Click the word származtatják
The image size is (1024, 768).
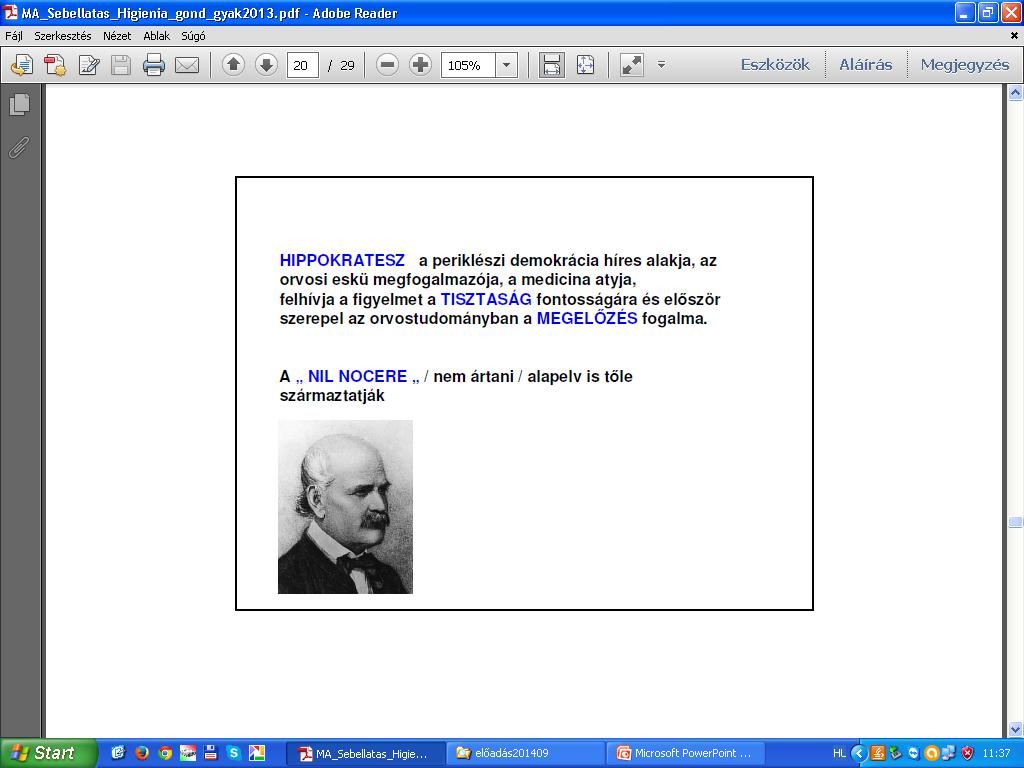tap(332, 396)
